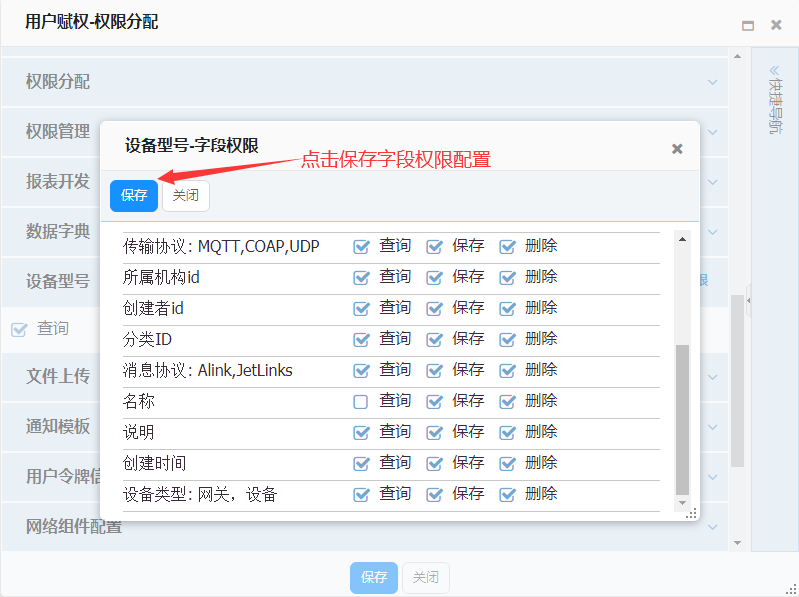Screen dimensions: 799x597
Task: Collapse the 快捷导航 side panel arrow icon
Action: click(773, 71)
